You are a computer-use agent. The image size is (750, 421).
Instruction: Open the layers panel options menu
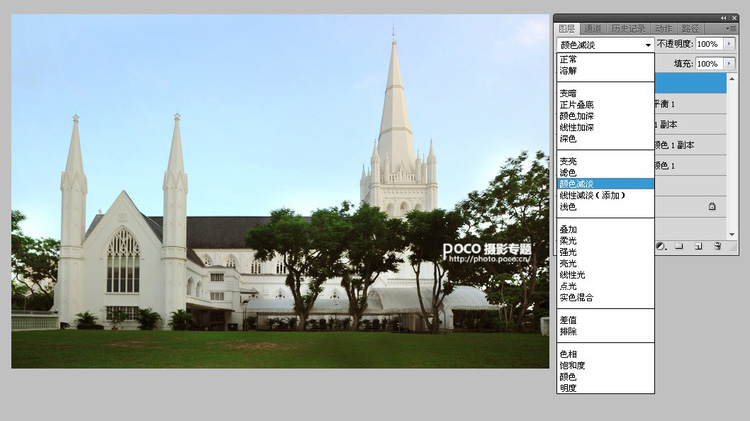pyautogui.click(x=731, y=29)
